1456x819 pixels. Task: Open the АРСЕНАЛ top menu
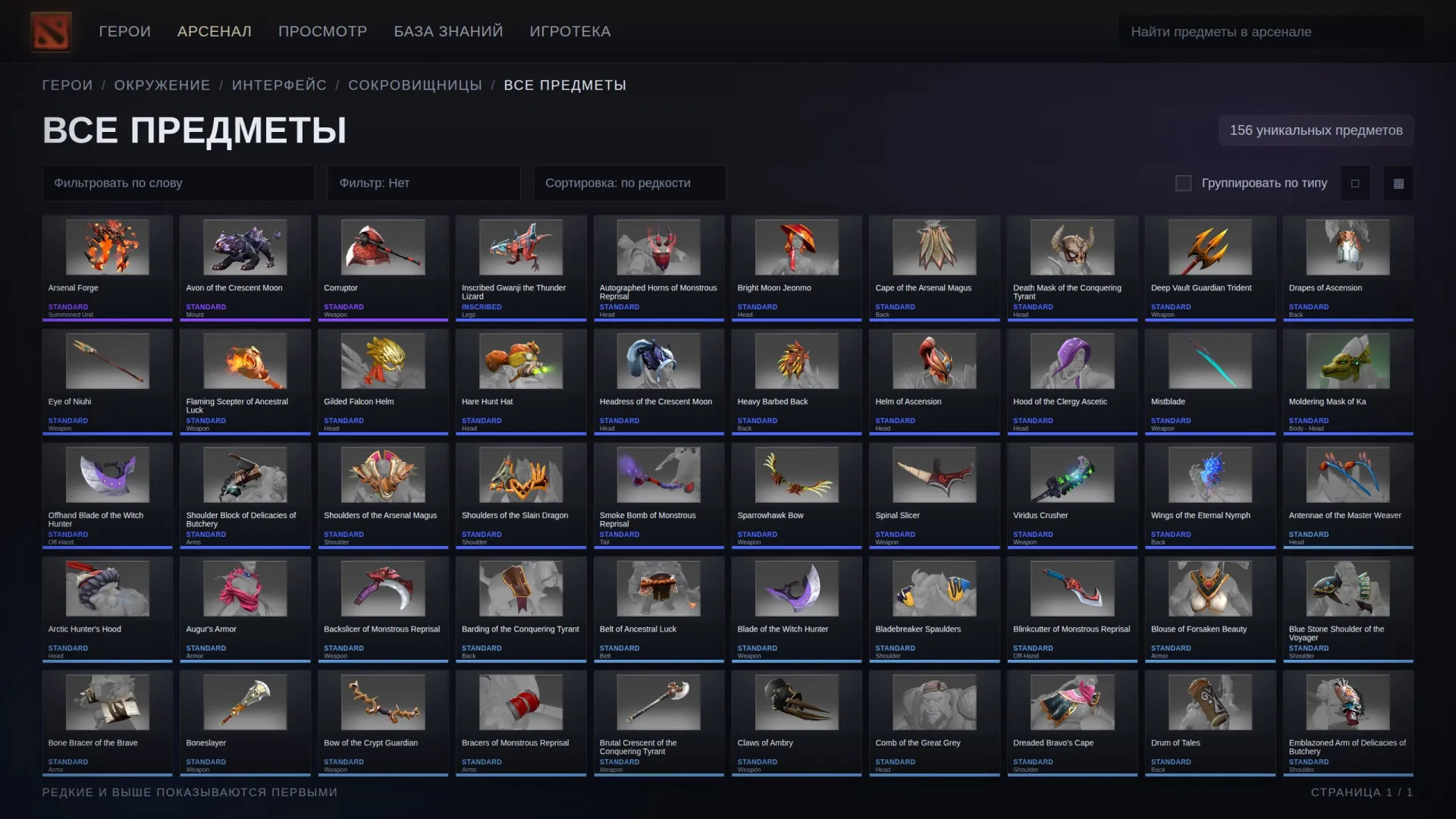pos(214,31)
